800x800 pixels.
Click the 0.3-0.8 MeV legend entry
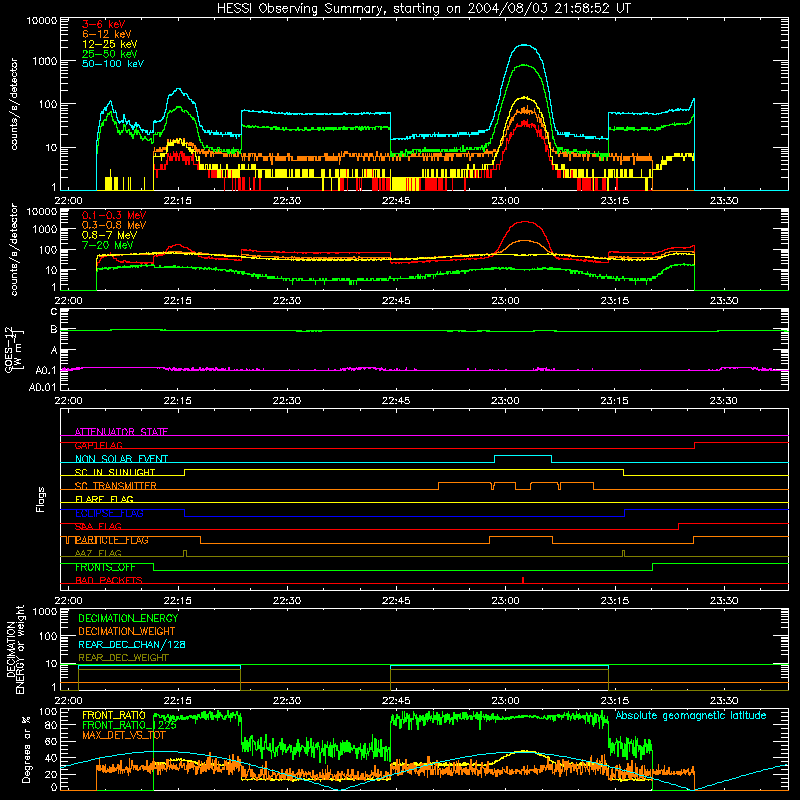[x=114, y=225]
